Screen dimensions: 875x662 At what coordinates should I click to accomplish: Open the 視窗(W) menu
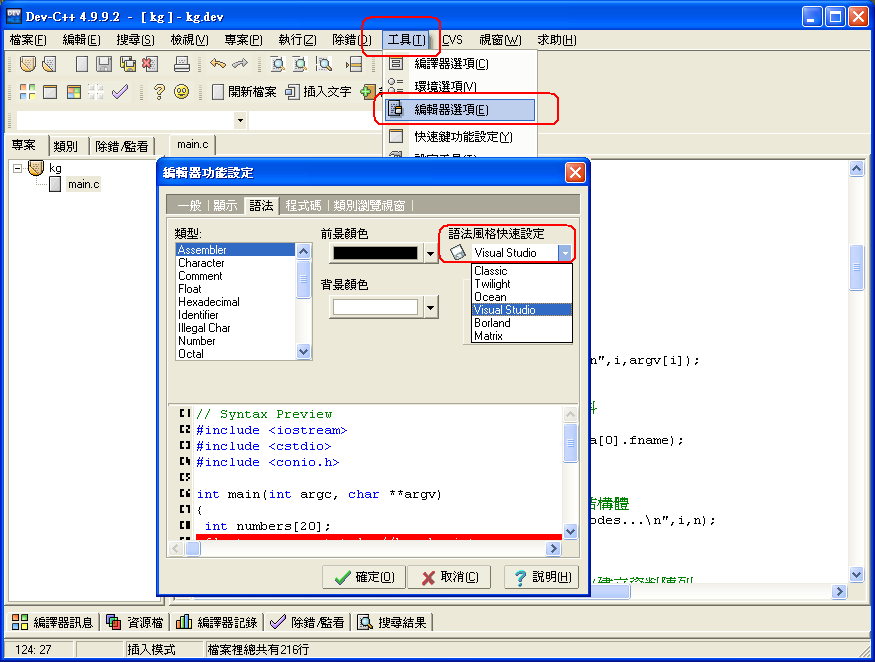501,40
